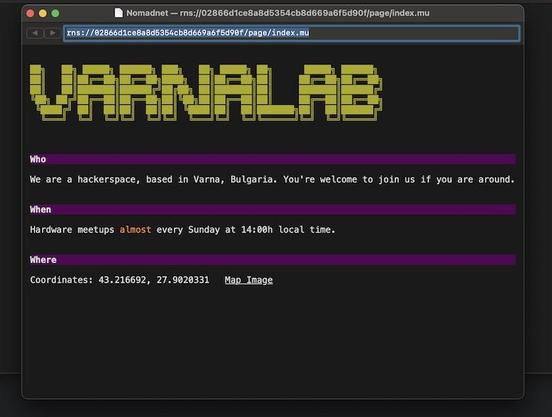This screenshot has width=552, height=417.
Task: Focus the rns:// address field
Action: 291,33
